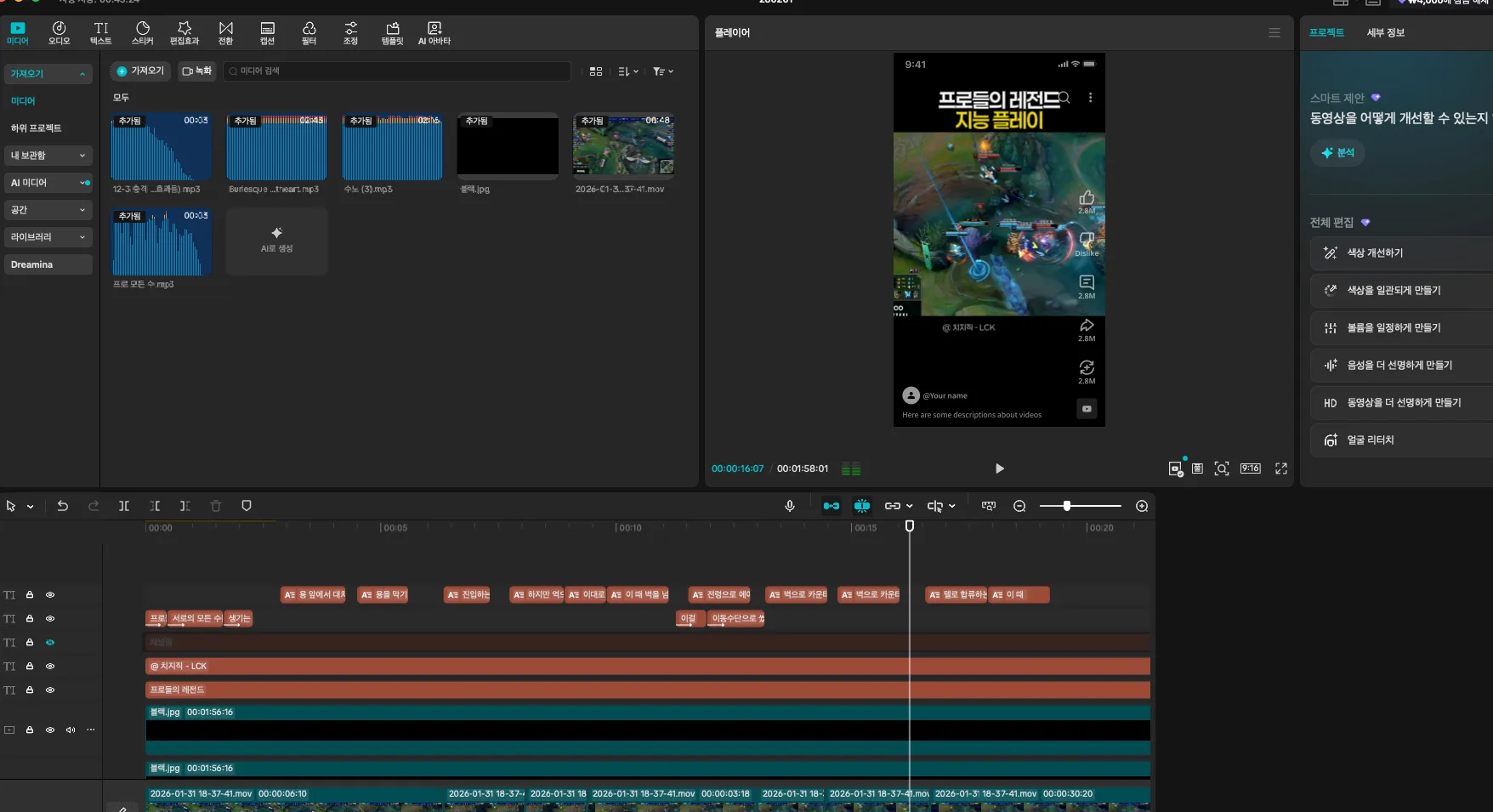1493x812 pixels.
Task: Select the 수노 (3).mp3 media thumbnail
Action: 392,146
